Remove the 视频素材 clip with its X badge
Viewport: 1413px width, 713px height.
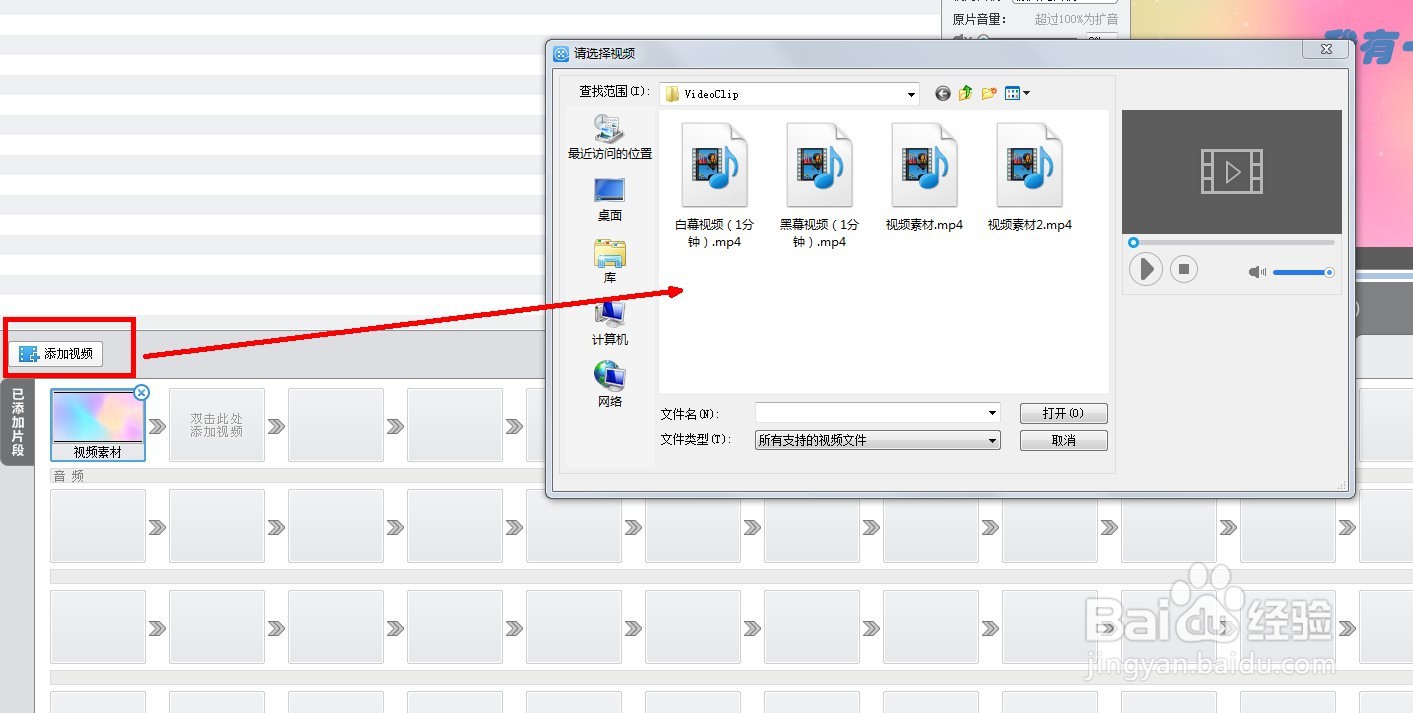point(141,393)
